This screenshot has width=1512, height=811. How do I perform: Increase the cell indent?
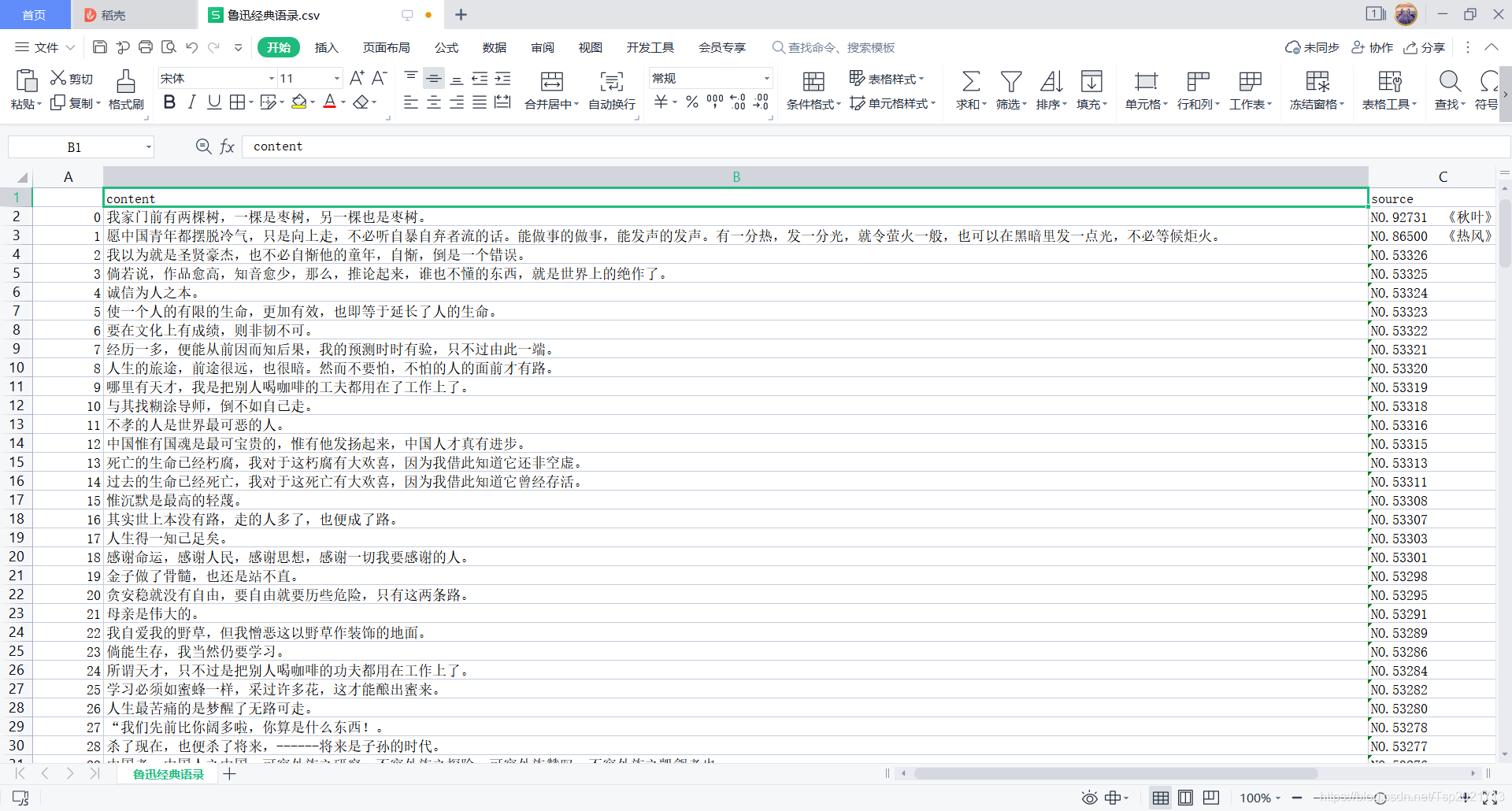pos(502,78)
